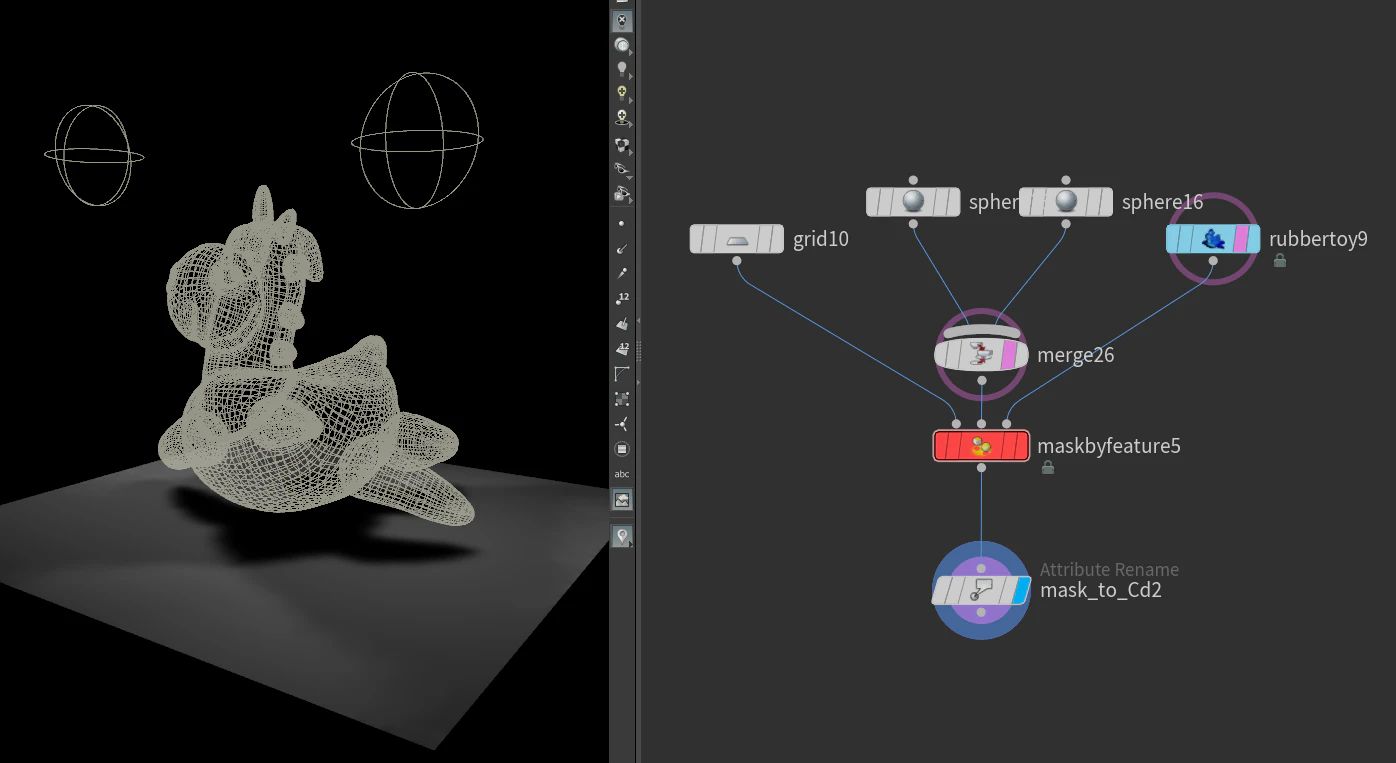Toggle display primitive normals icon

622,323
